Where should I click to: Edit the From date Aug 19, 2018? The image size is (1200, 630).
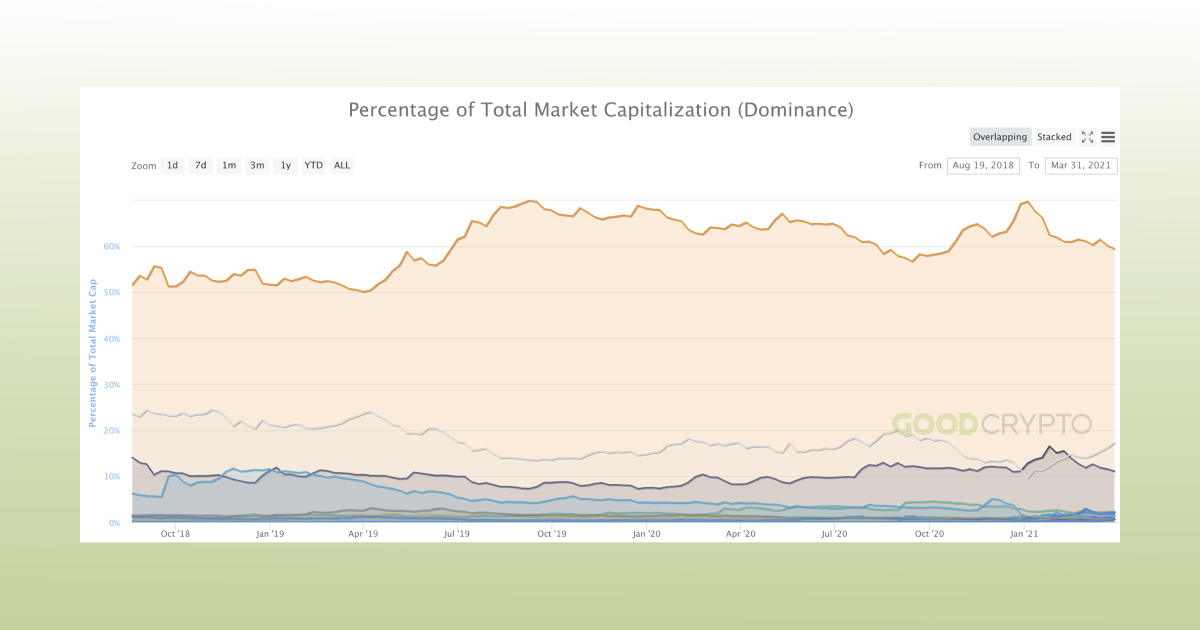tap(981, 165)
